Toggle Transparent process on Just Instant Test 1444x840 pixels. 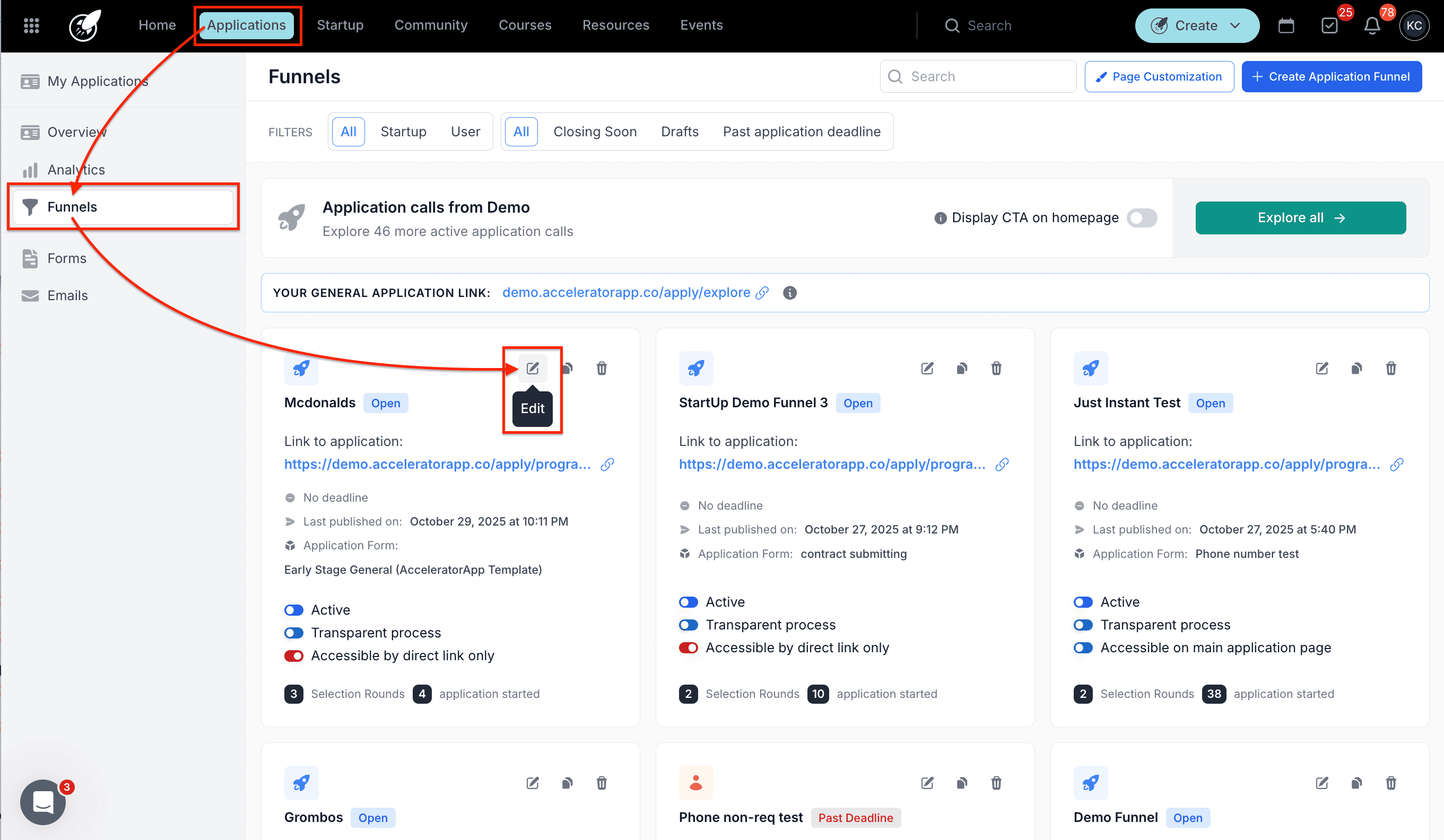click(1083, 625)
